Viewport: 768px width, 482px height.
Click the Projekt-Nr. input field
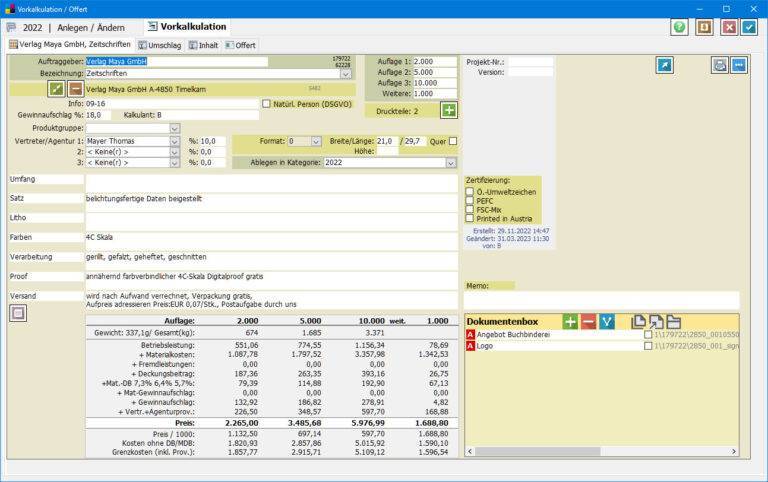click(530, 62)
